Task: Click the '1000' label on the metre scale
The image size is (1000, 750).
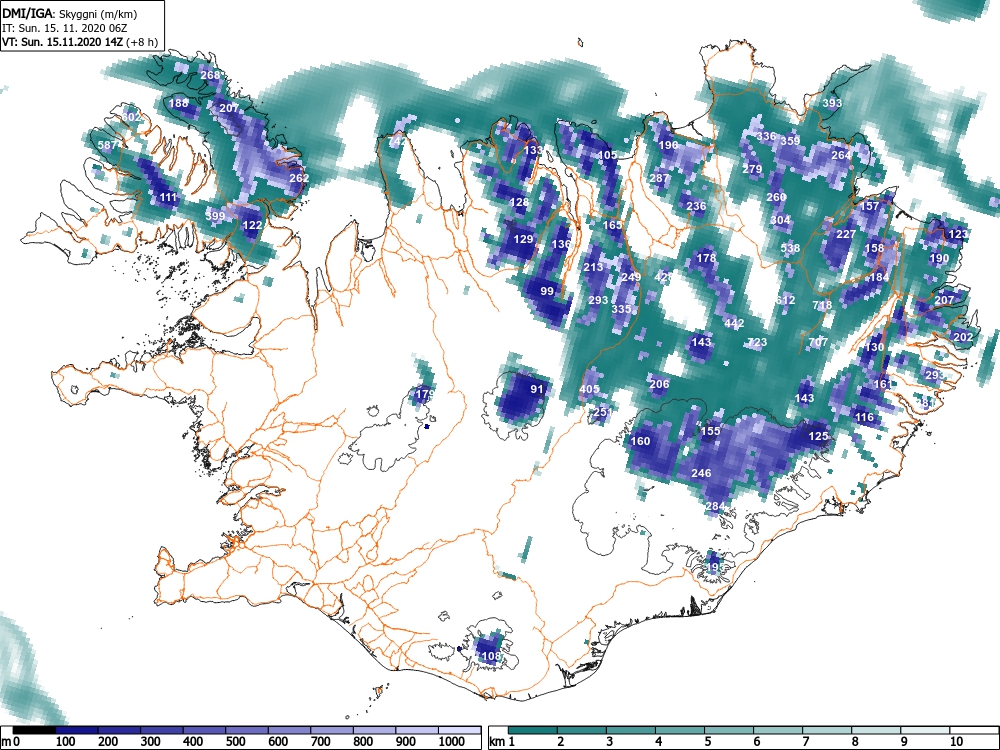Action: pos(452,742)
